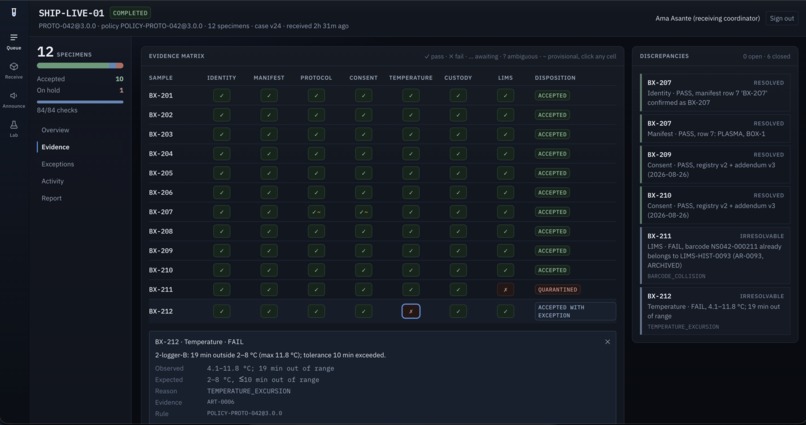Click the BX-211 QUARANTINED disposition badge
The width and height of the screenshot is (806, 425).
pos(558,289)
